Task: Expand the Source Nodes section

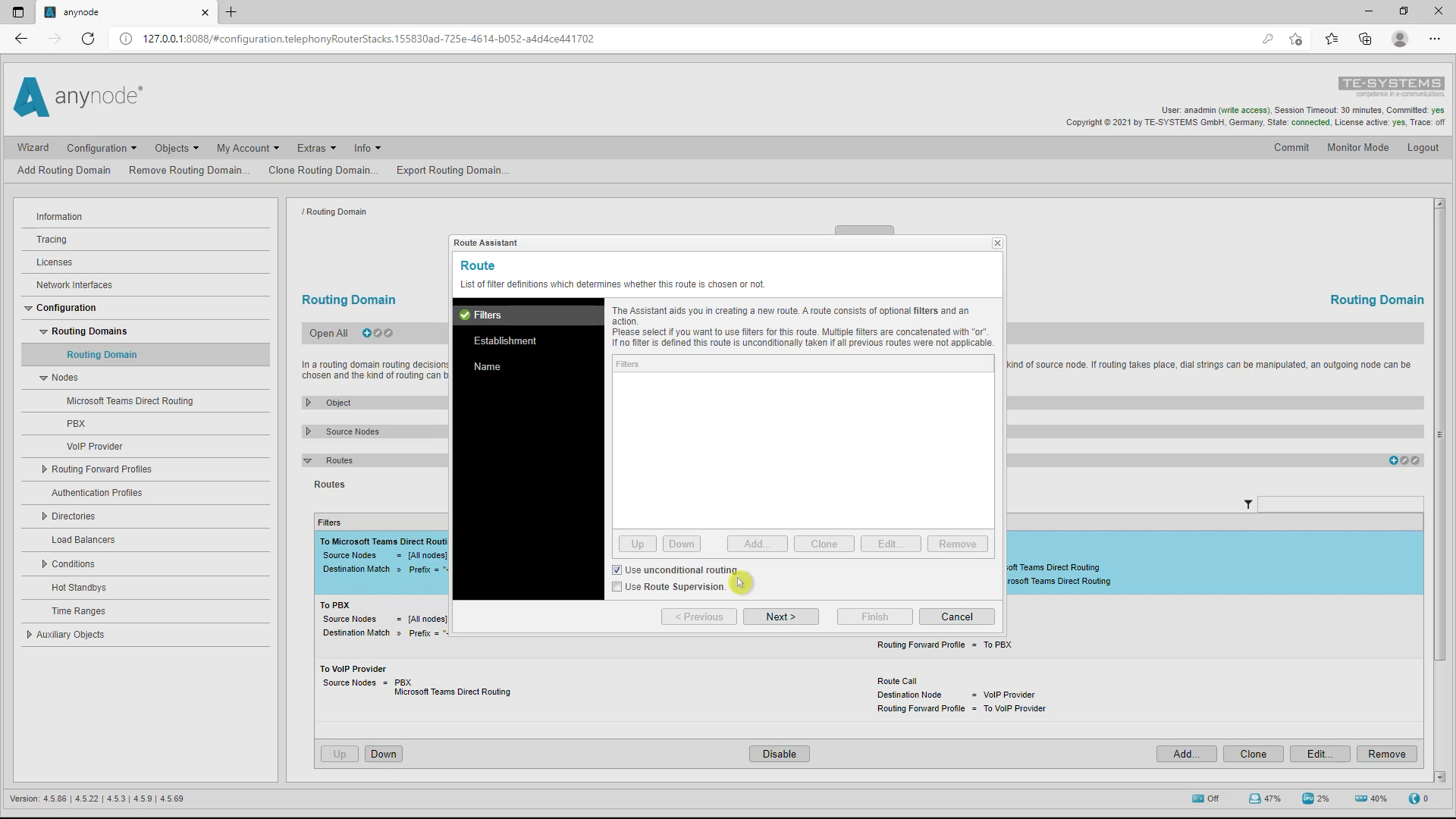Action: 308,431
